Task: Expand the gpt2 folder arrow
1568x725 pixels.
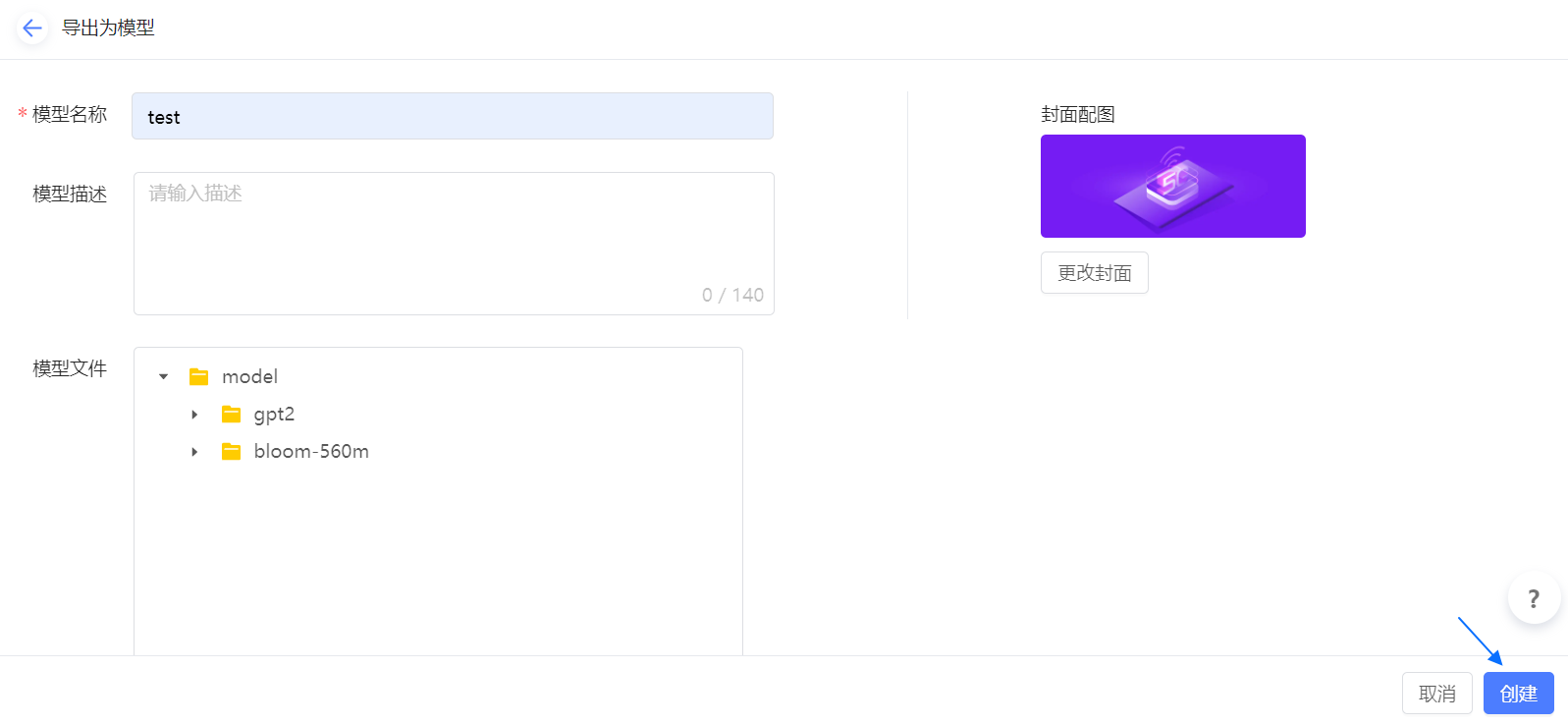Action: (194, 415)
